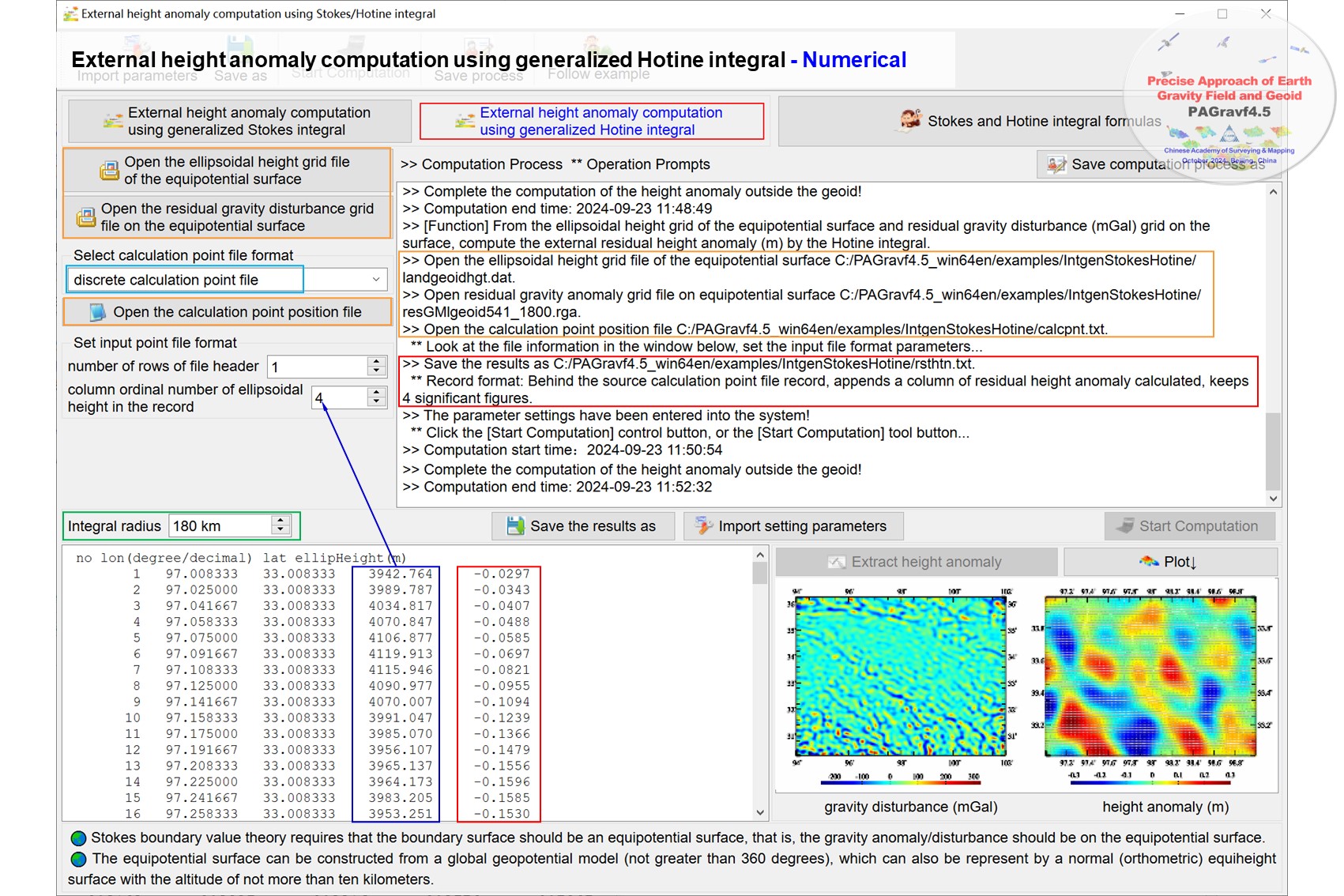This screenshot has height=896, width=1344.
Task: Decrease ellipsoidal height column ordinal number
Action: pyautogui.click(x=377, y=402)
